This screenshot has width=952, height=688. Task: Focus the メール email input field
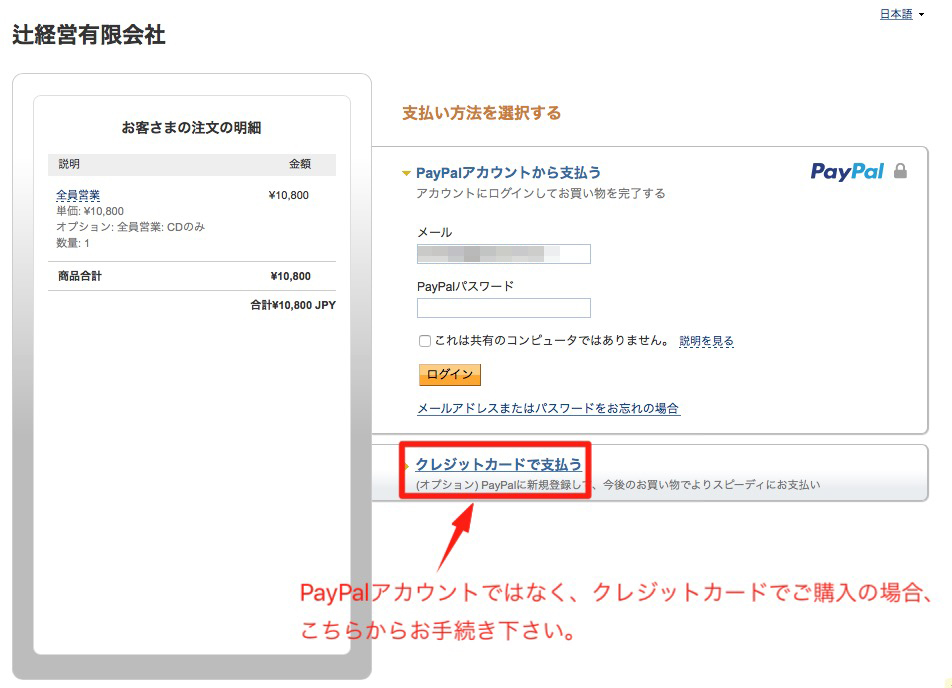[503, 254]
